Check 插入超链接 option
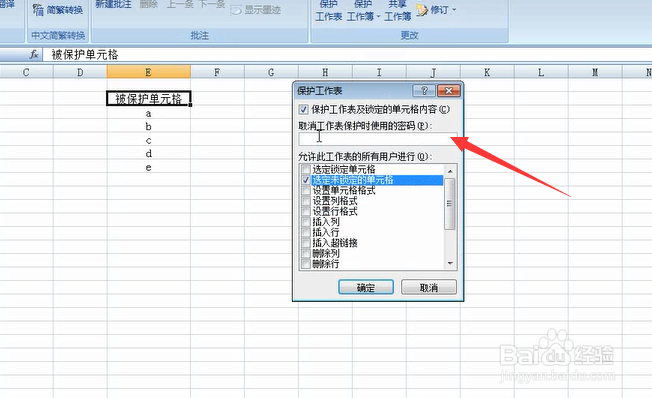 point(306,243)
